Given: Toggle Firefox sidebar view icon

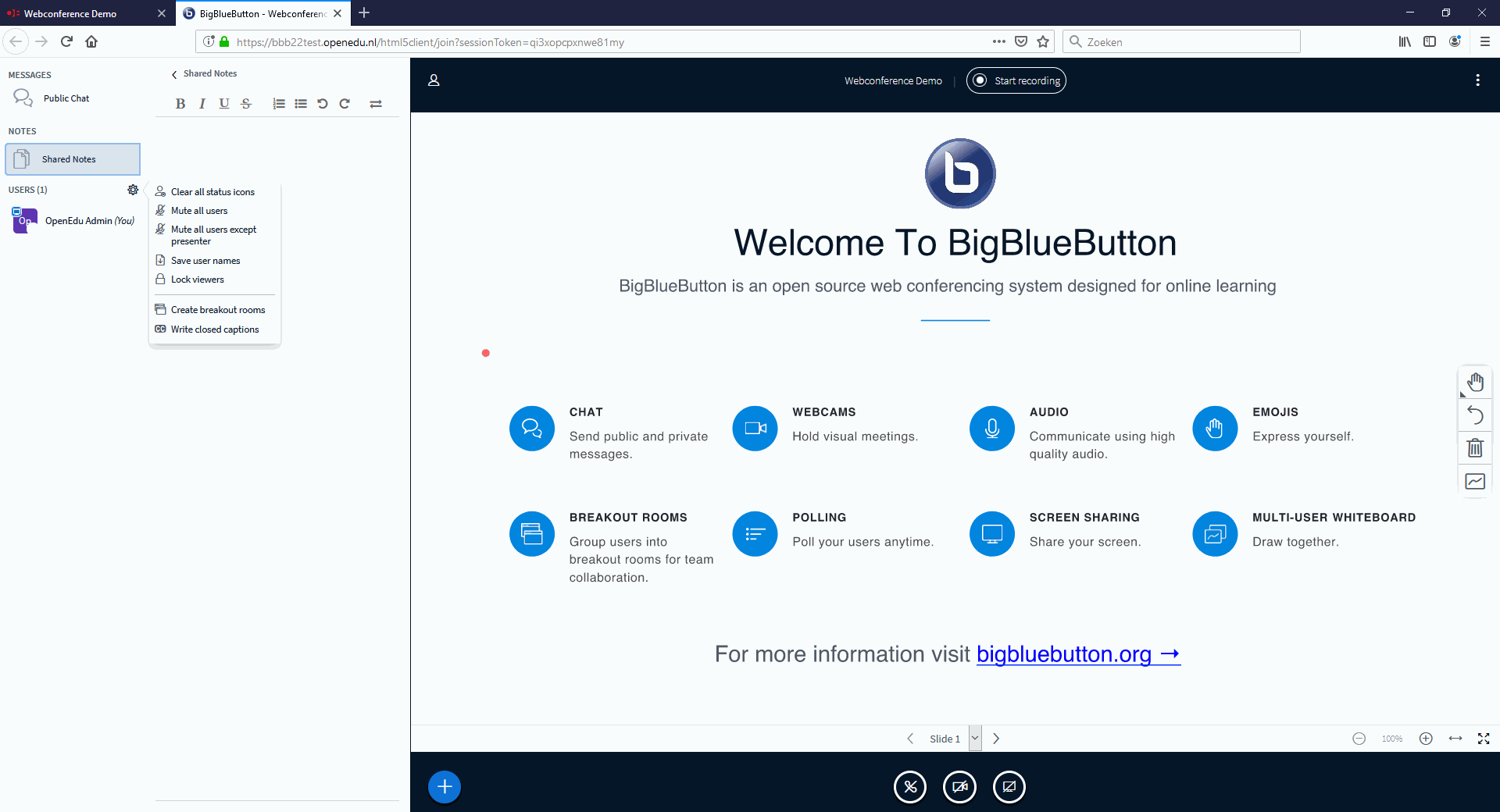Looking at the screenshot, I should [x=1430, y=42].
